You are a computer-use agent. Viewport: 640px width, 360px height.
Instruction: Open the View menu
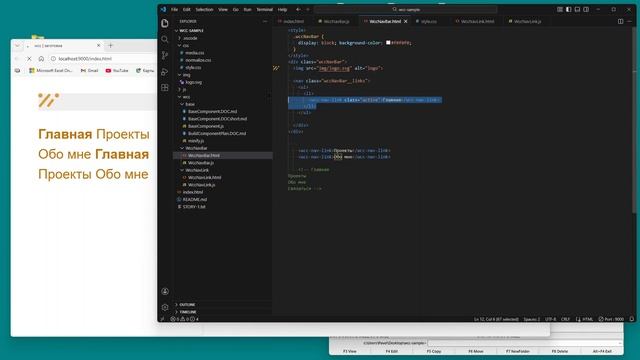pyautogui.click(x=223, y=9)
